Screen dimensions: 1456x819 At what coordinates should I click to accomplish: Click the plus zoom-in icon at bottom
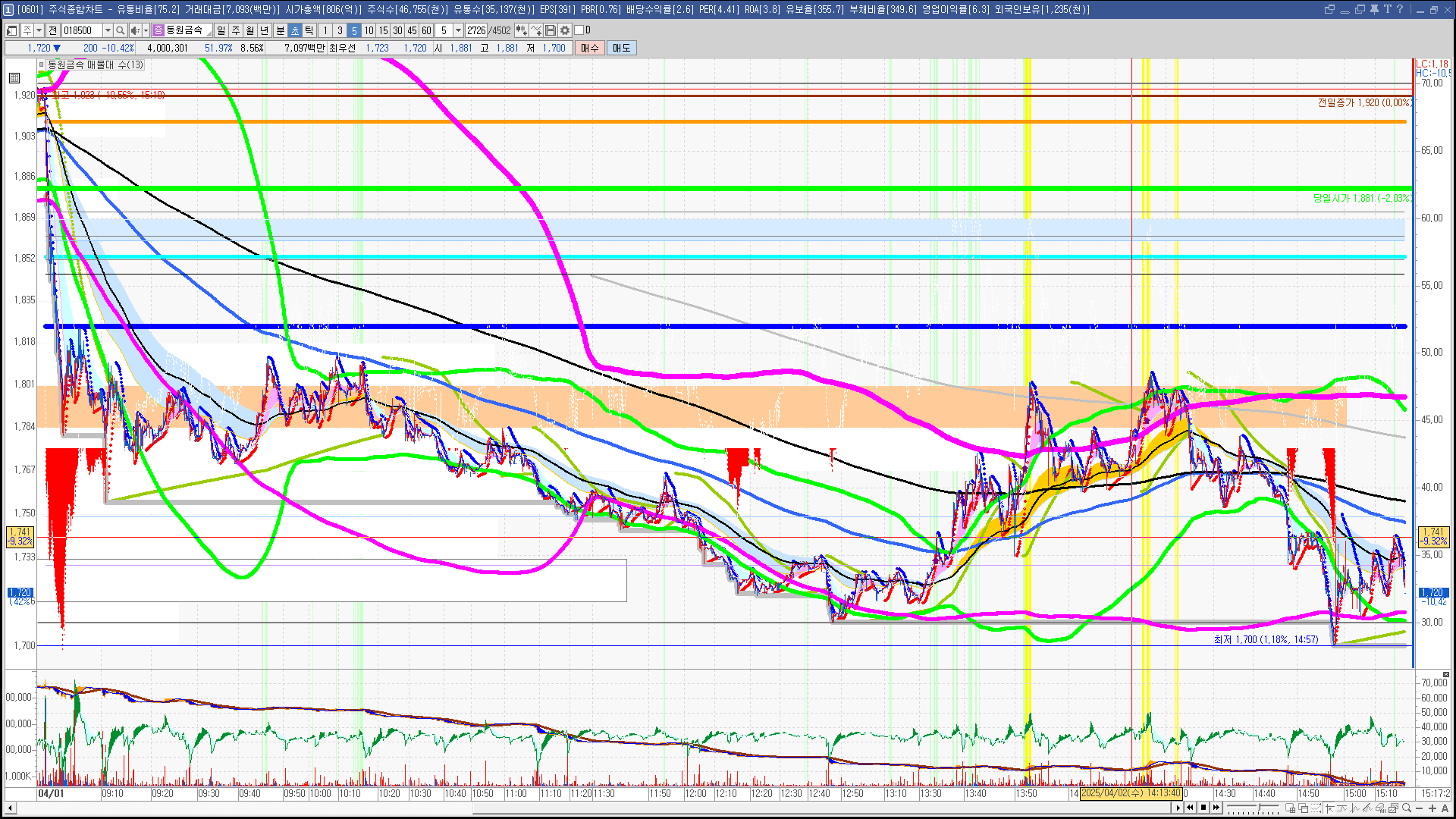[1432, 808]
